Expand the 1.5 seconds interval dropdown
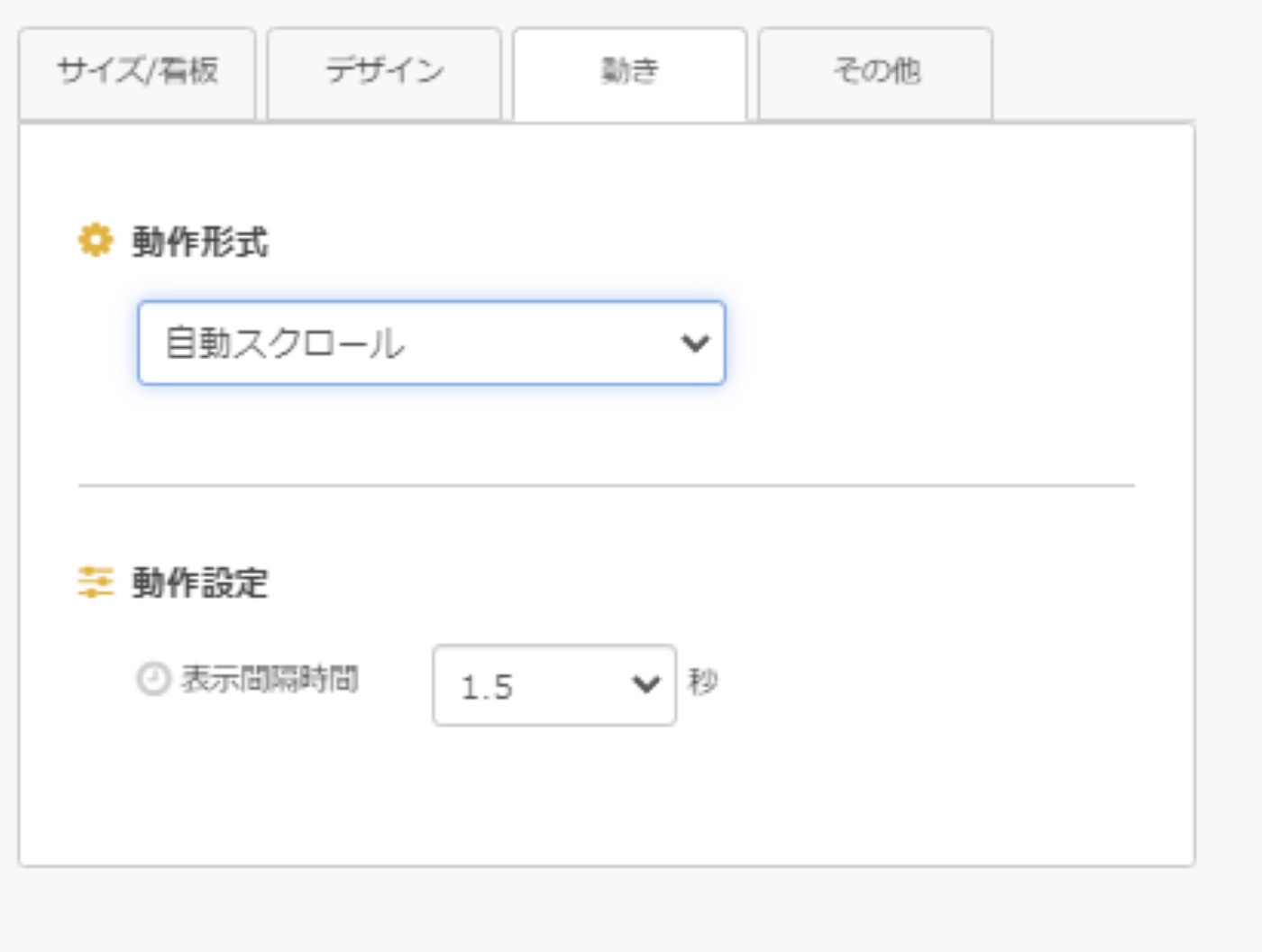This screenshot has width=1262, height=952. pyautogui.click(x=554, y=685)
